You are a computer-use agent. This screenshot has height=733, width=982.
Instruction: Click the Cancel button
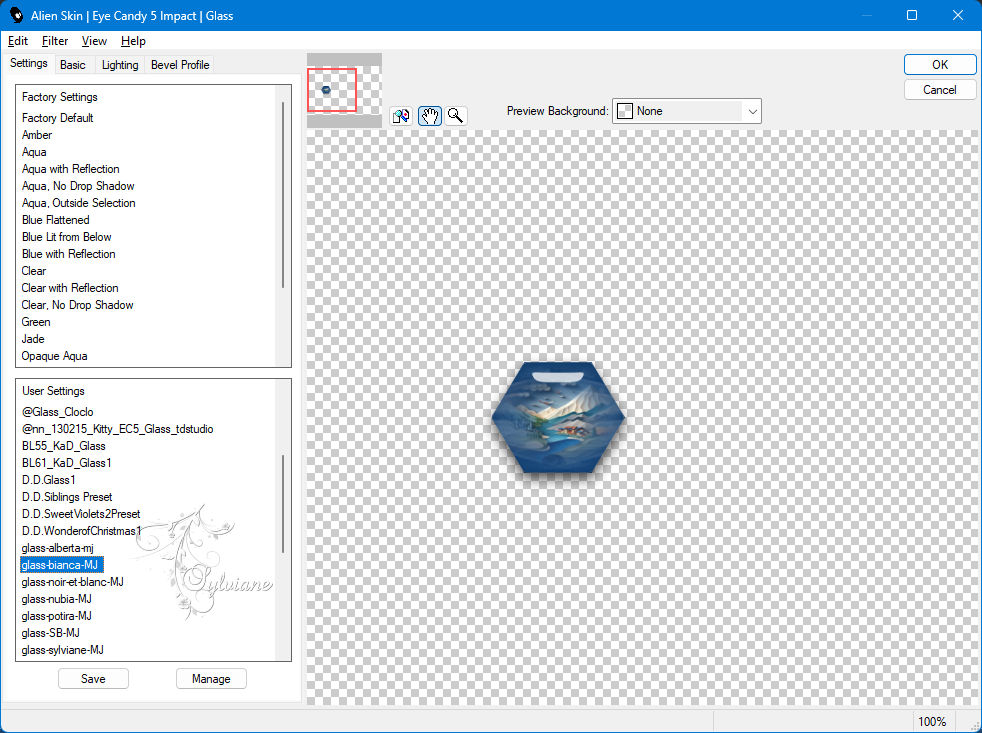[939, 90]
